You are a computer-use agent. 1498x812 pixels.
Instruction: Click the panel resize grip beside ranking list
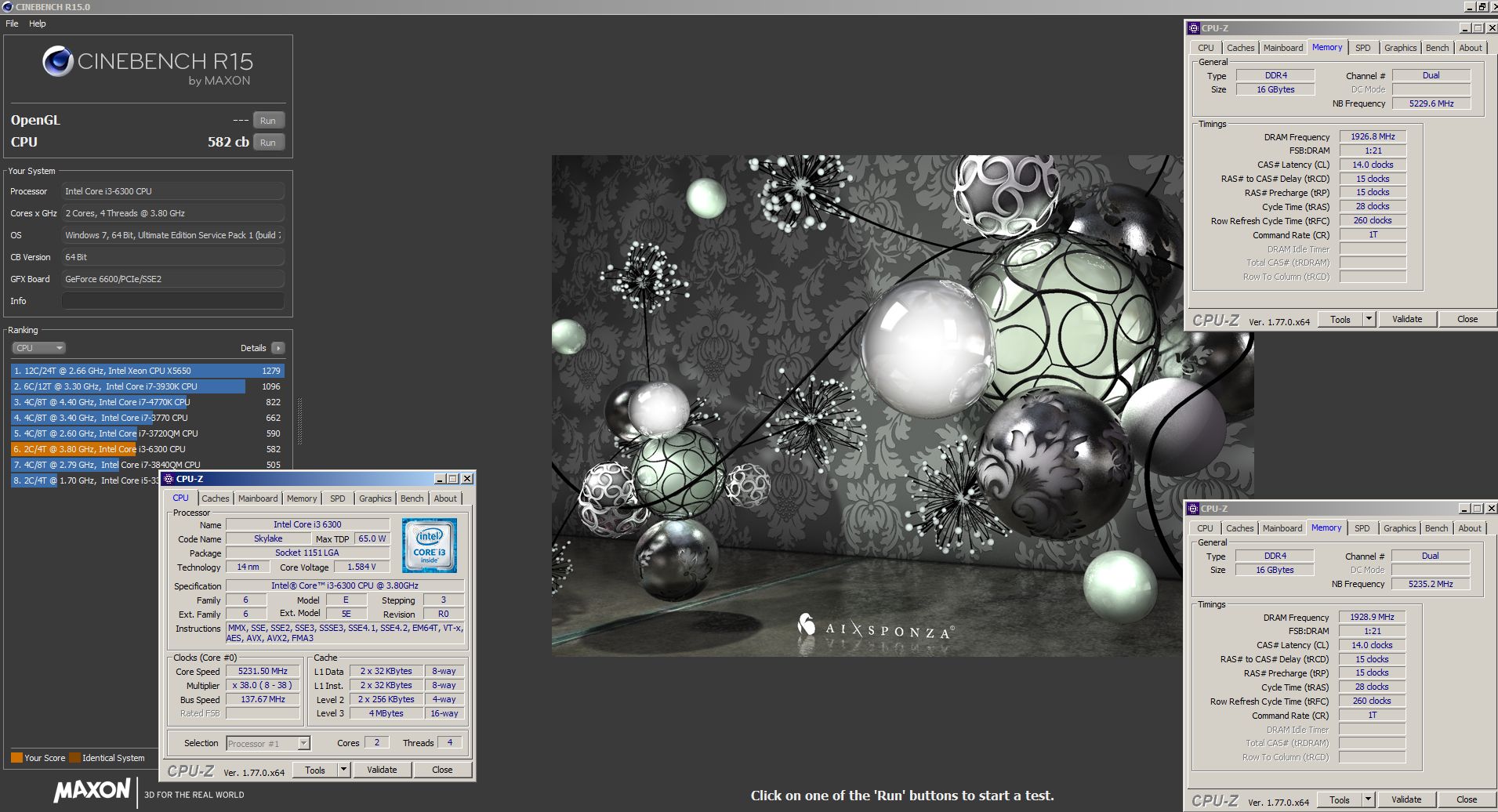(x=299, y=421)
